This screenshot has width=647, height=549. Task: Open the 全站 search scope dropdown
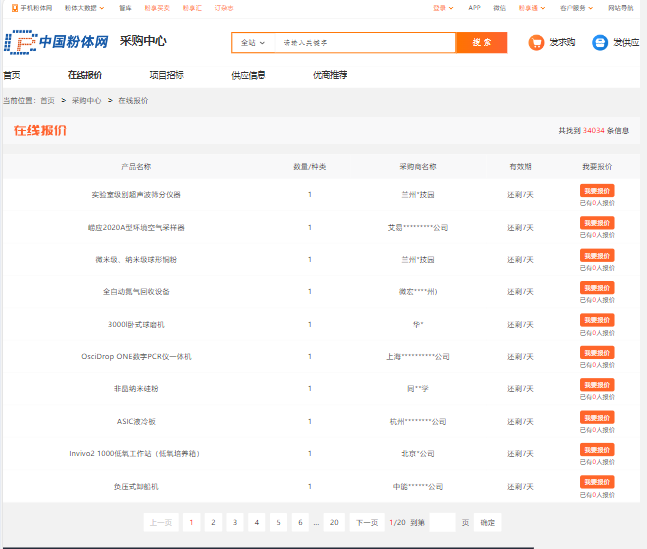point(253,43)
